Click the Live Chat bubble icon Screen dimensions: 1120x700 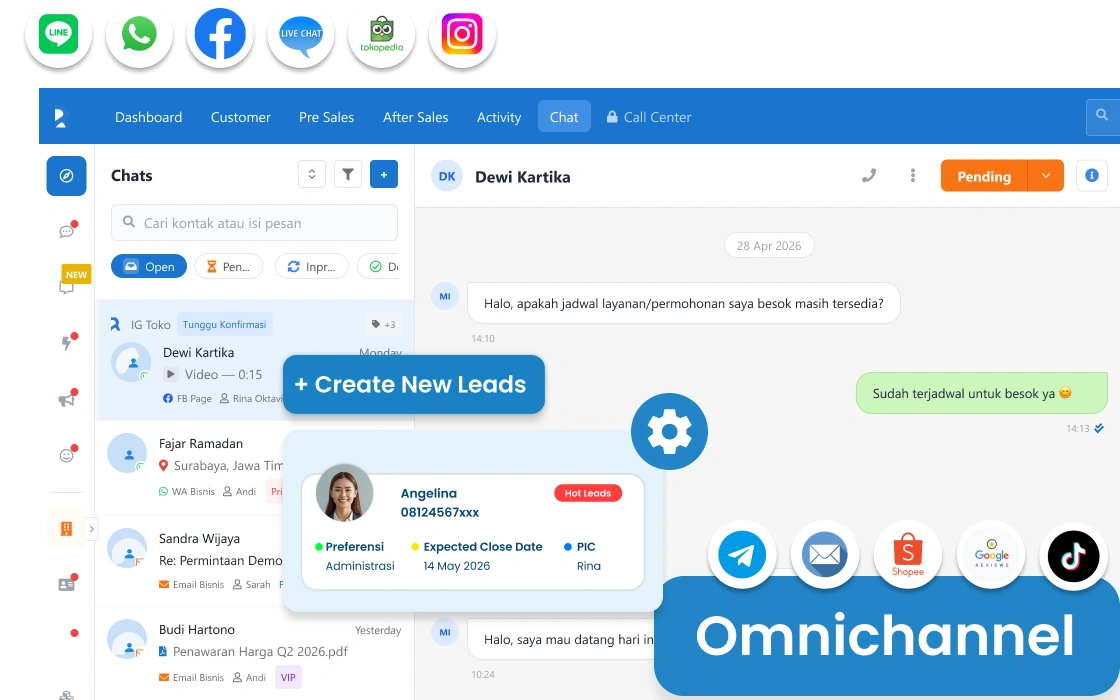tap(301, 34)
